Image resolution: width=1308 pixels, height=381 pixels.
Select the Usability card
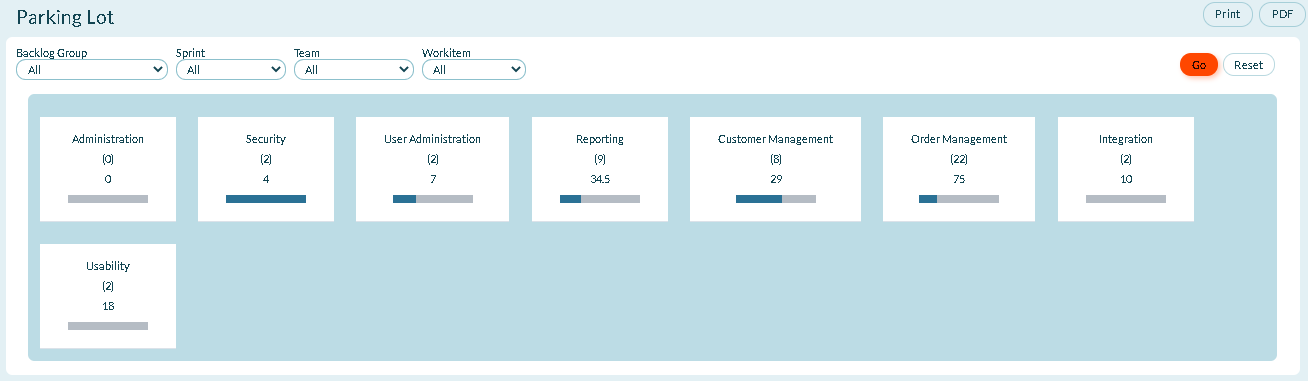pyautogui.click(x=108, y=296)
